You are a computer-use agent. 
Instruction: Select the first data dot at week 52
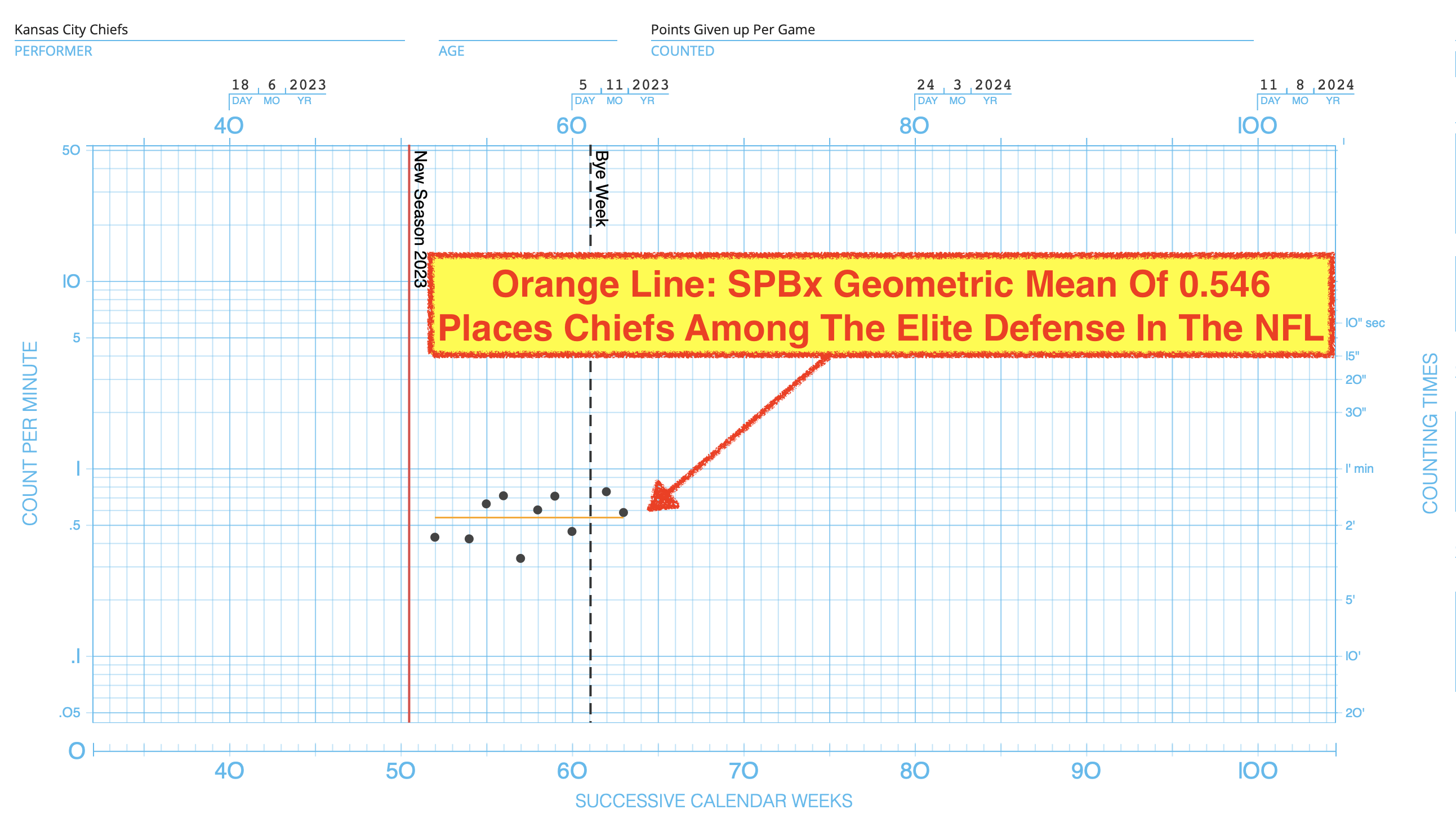(x=435, y=537)
